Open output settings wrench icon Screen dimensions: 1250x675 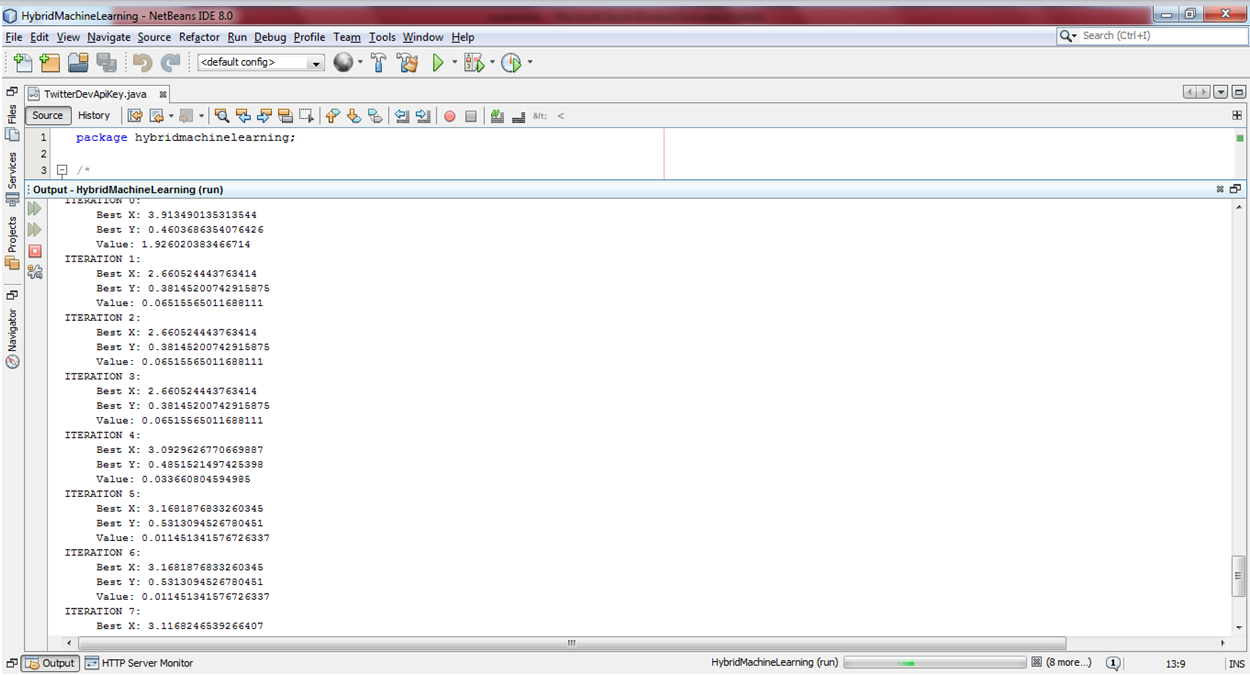[x=35, y=271]
